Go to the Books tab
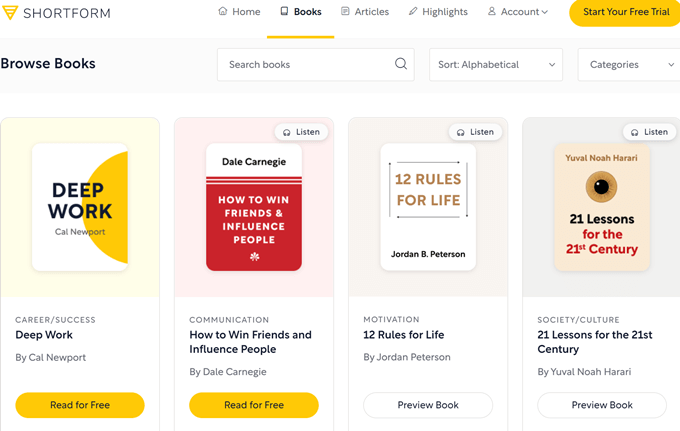Screen dimensions: 680x431 pyautogui.click(x=301, y=12)
